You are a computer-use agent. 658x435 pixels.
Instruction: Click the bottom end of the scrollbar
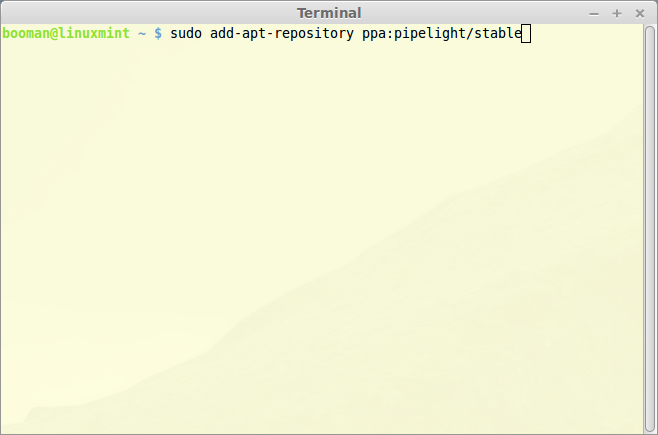click(x=650, y=430)
